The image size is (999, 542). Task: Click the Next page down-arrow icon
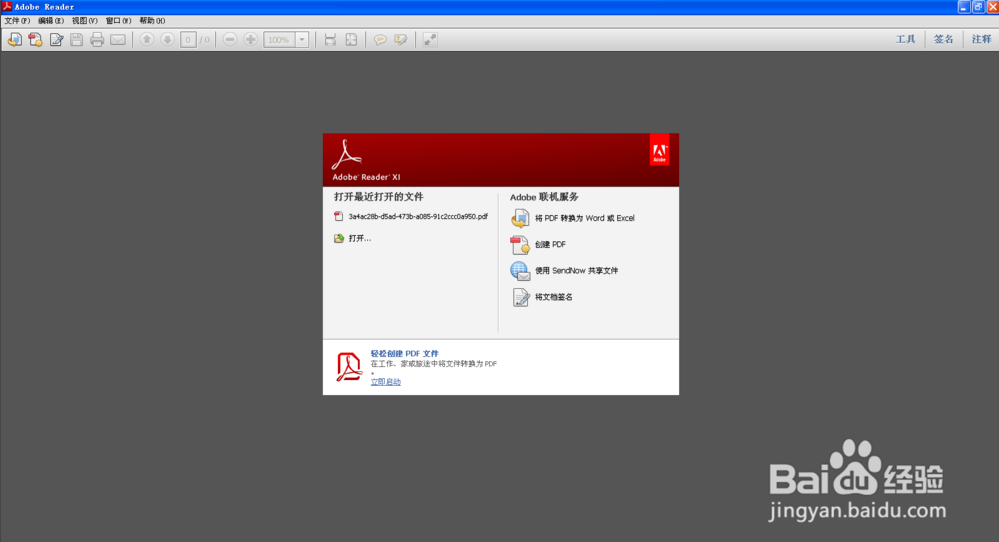pyautogui.click(x=168, y=39)
